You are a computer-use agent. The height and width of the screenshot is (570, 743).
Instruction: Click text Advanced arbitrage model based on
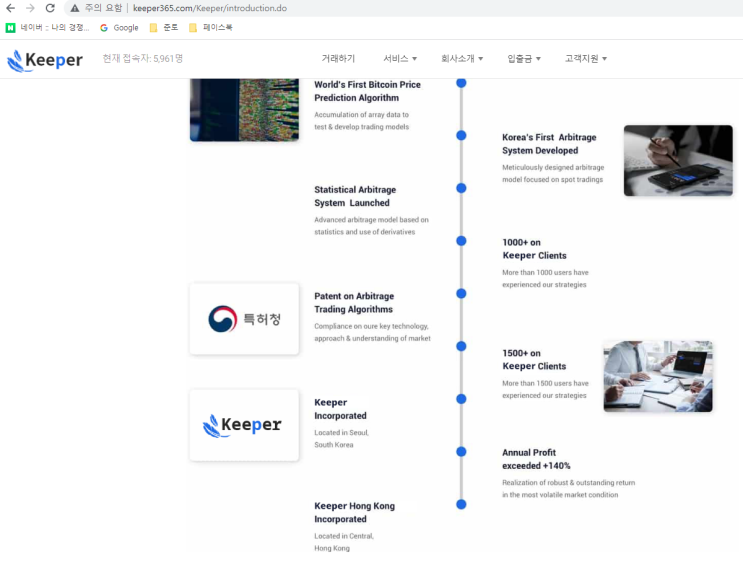[x=372, y=220]
